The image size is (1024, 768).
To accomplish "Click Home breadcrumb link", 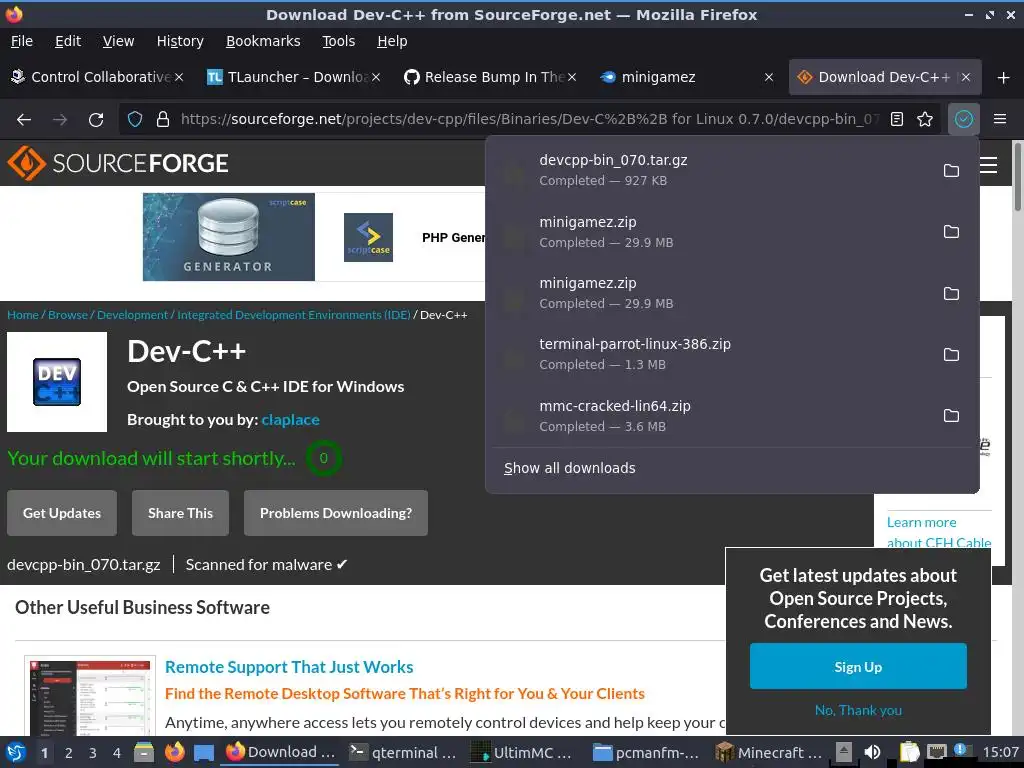I will (23, 315).
